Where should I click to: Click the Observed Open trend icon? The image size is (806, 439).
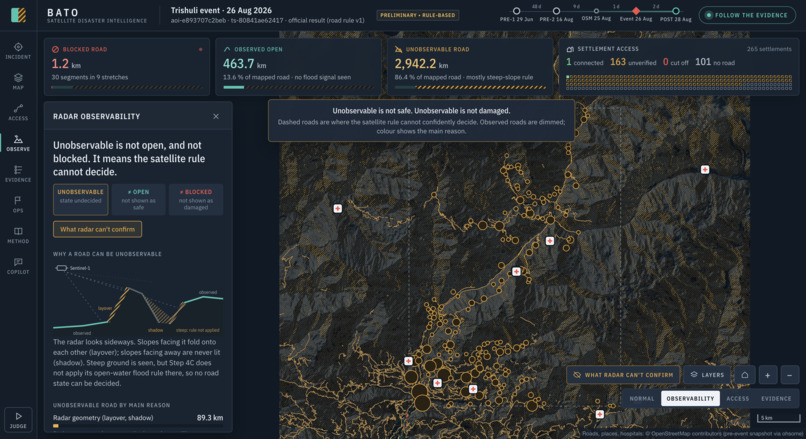[x=227, y=49]
